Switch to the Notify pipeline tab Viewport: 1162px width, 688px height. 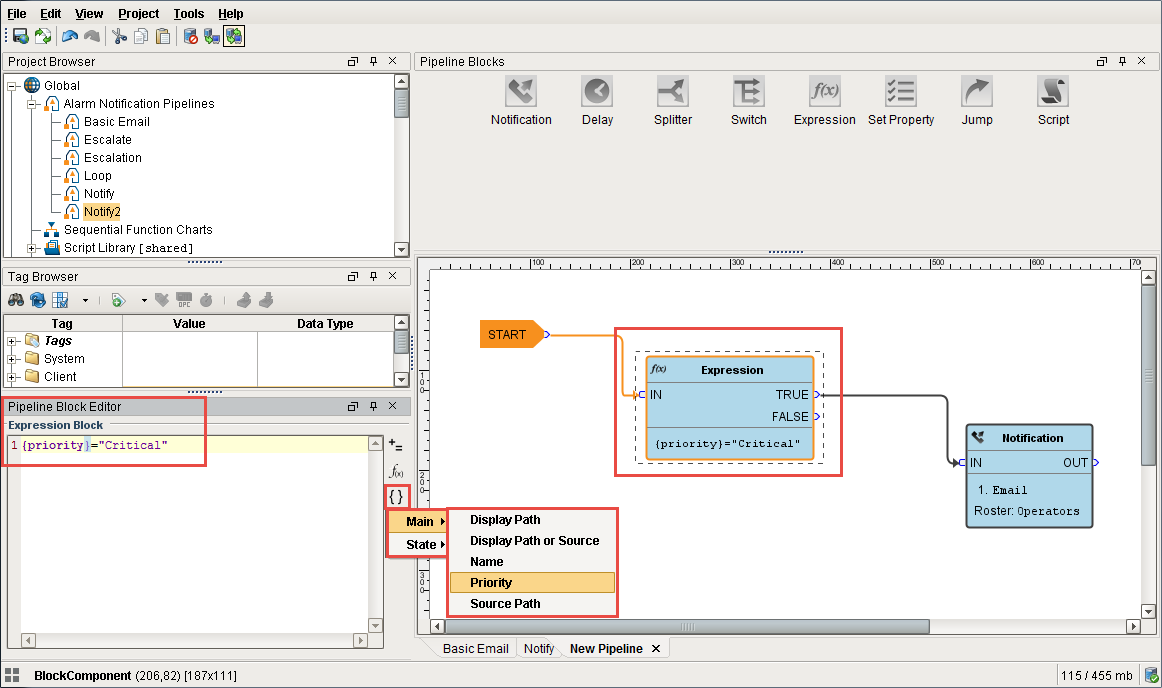click(539, 649)
